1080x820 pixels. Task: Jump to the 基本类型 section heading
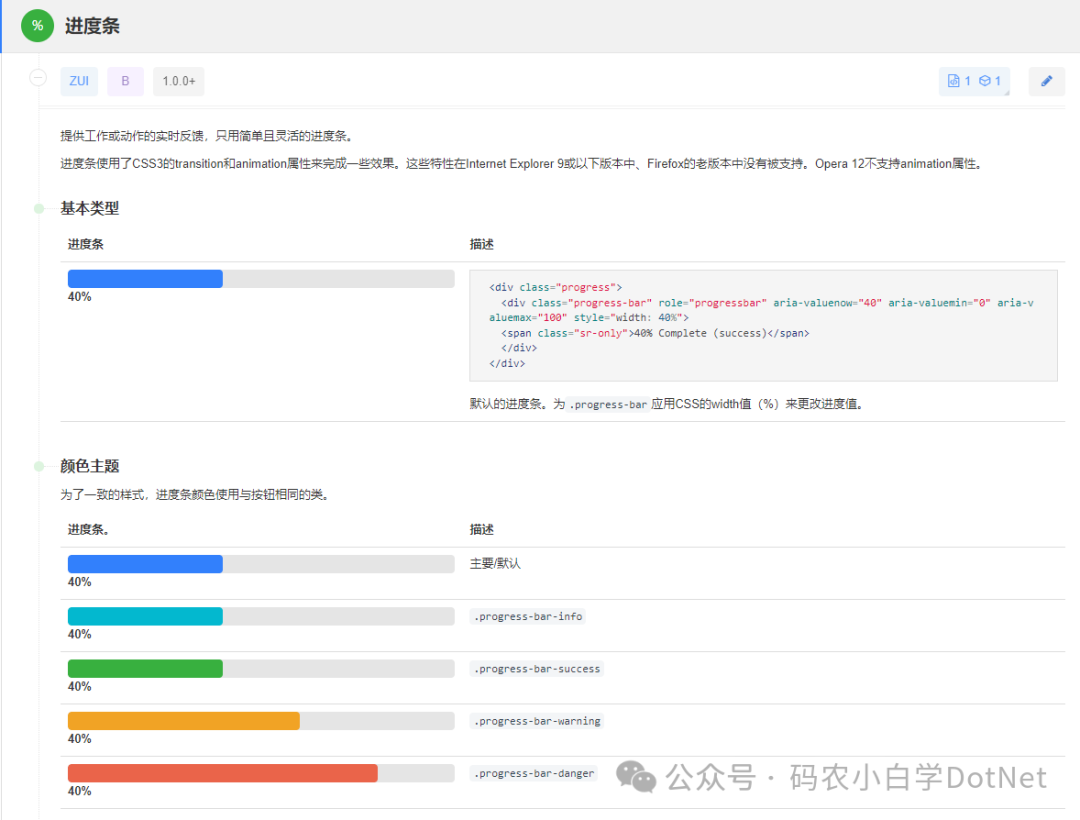(x=89, y=209)
